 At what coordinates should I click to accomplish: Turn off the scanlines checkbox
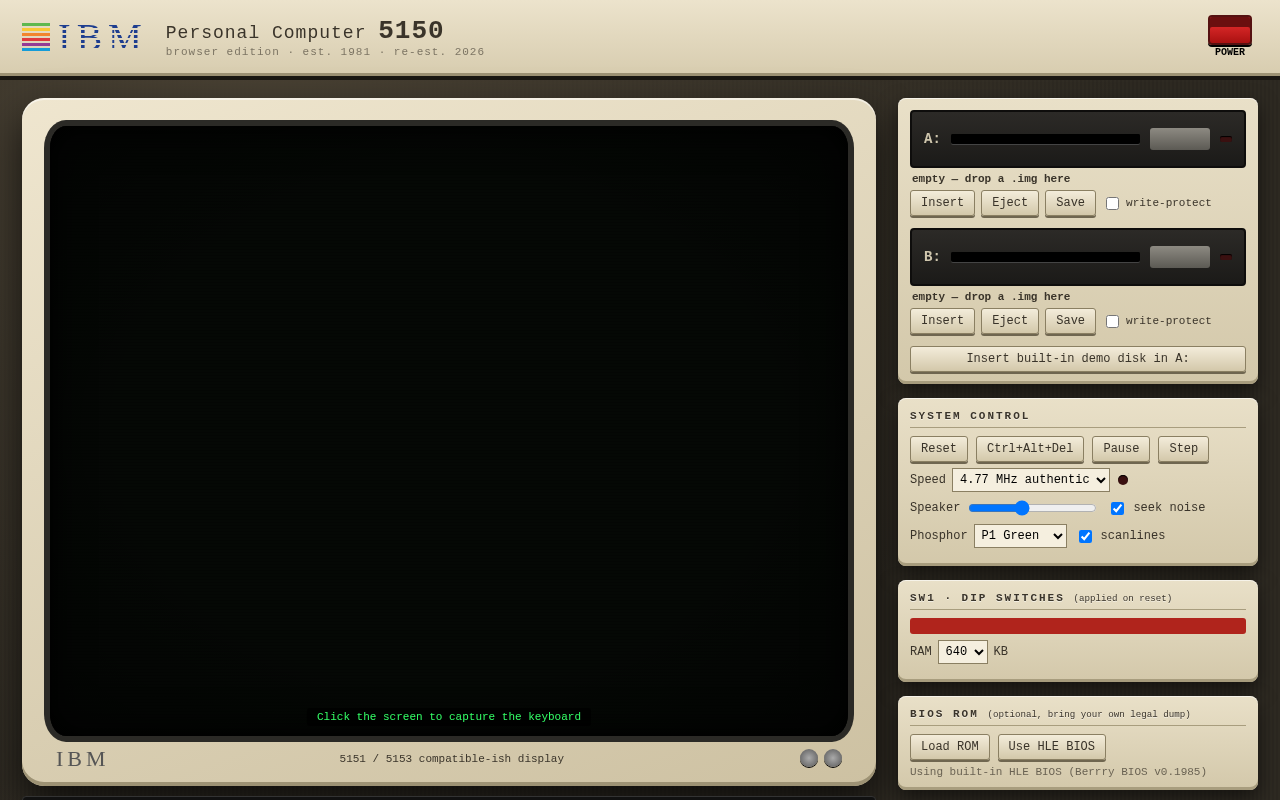coord(1085,536)
